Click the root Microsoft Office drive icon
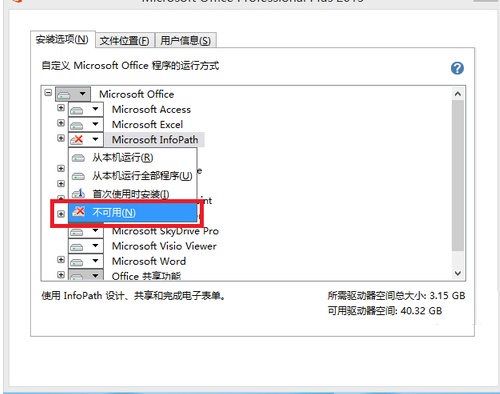The image size is (500, 394). (x=64, y=95)
